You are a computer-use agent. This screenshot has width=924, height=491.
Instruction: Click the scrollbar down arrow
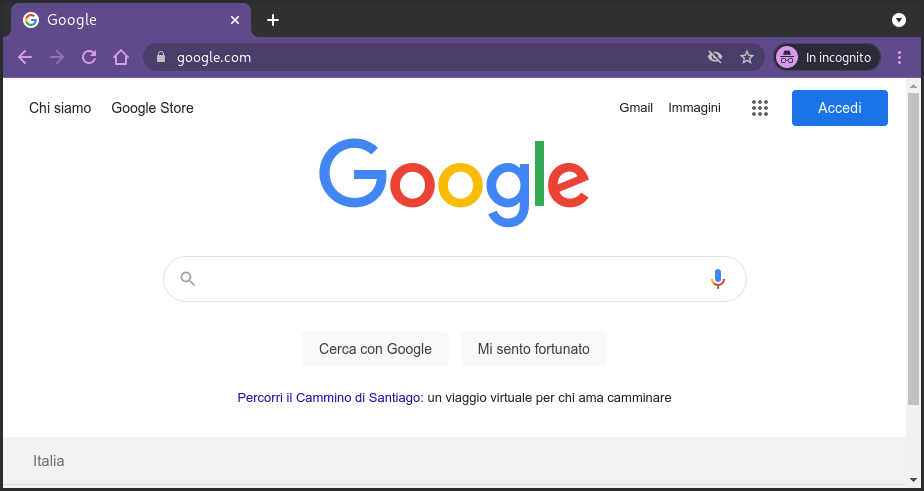pyautogui.click(x=913, y=479)
